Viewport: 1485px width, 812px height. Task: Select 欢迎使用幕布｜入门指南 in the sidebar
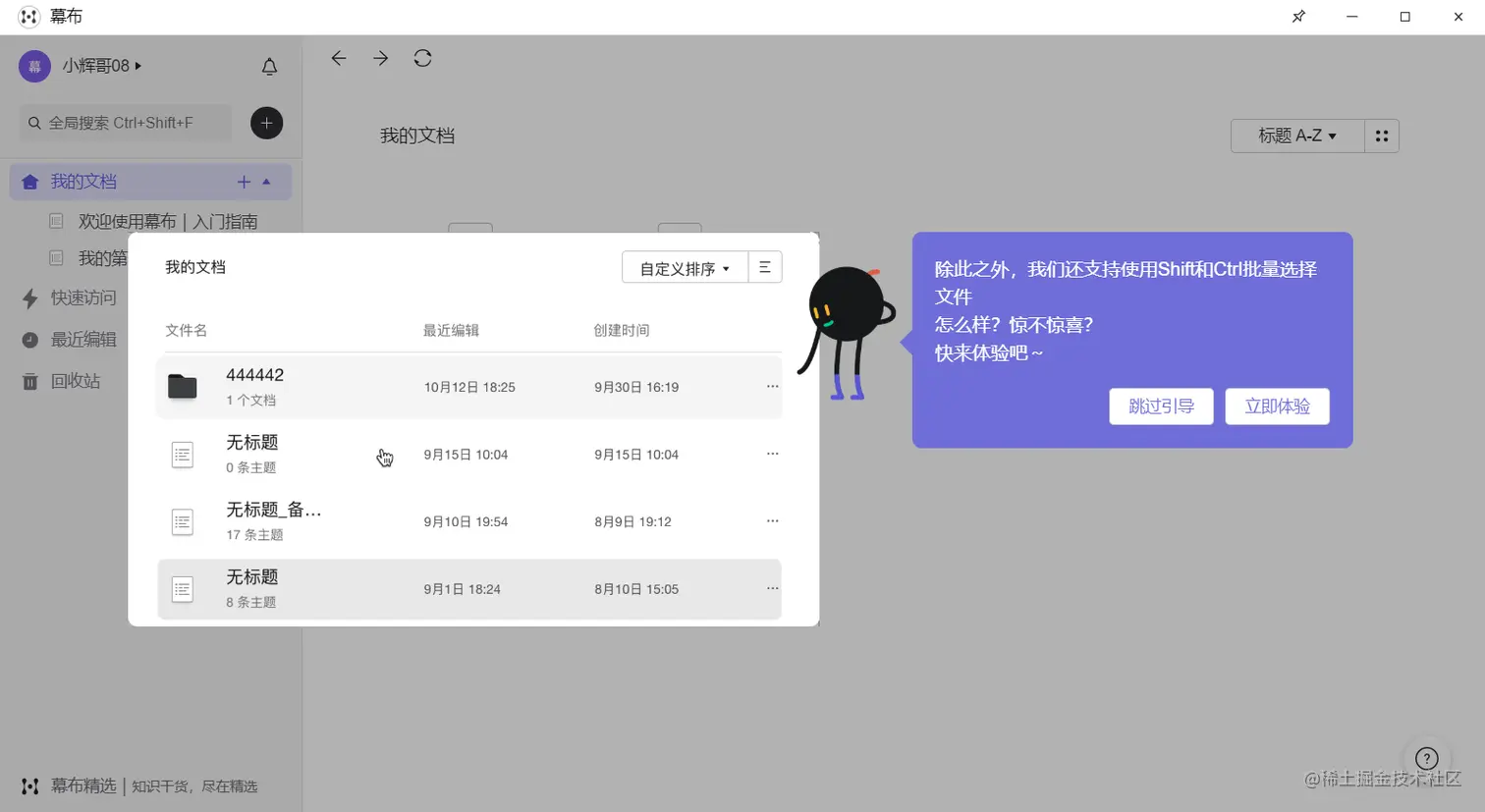(167, 221)
